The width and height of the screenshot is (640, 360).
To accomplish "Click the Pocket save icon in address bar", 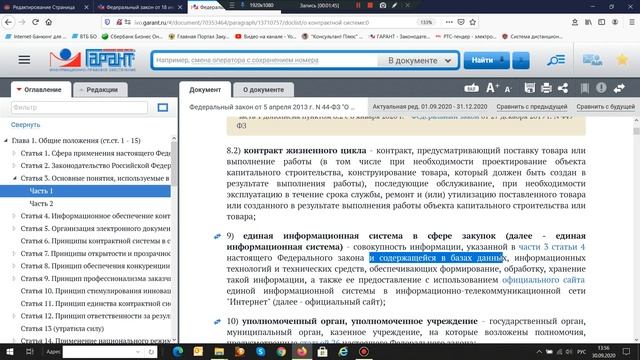I will coord(461,22).
